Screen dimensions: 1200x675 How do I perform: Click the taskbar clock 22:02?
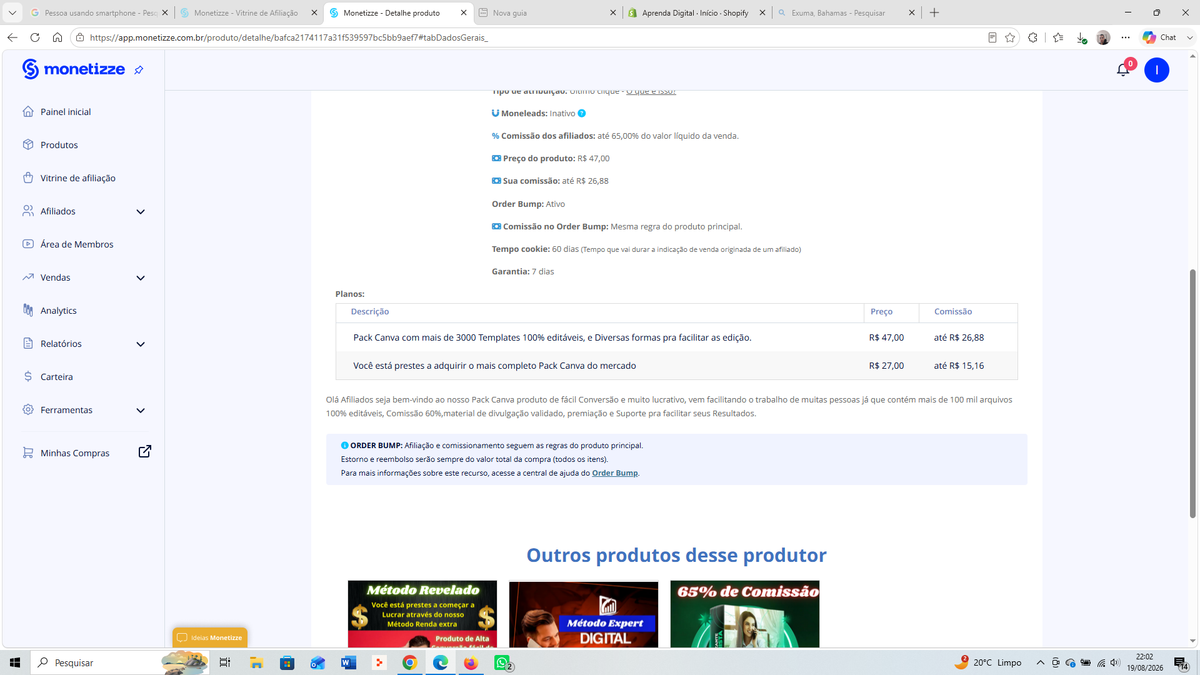coord(1145,662)
